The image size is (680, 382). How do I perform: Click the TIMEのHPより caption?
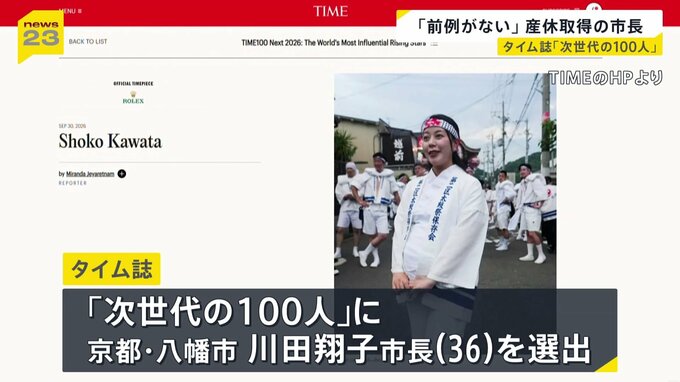click(605, 78)
